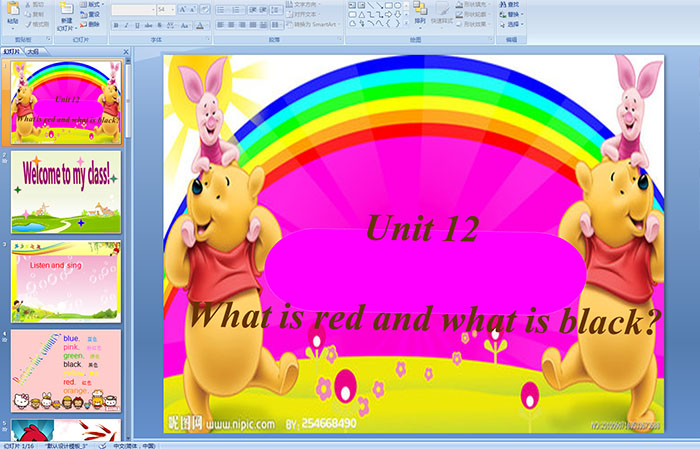
Task: Open Select (选择) menu
Action: (x=511, y=24)
